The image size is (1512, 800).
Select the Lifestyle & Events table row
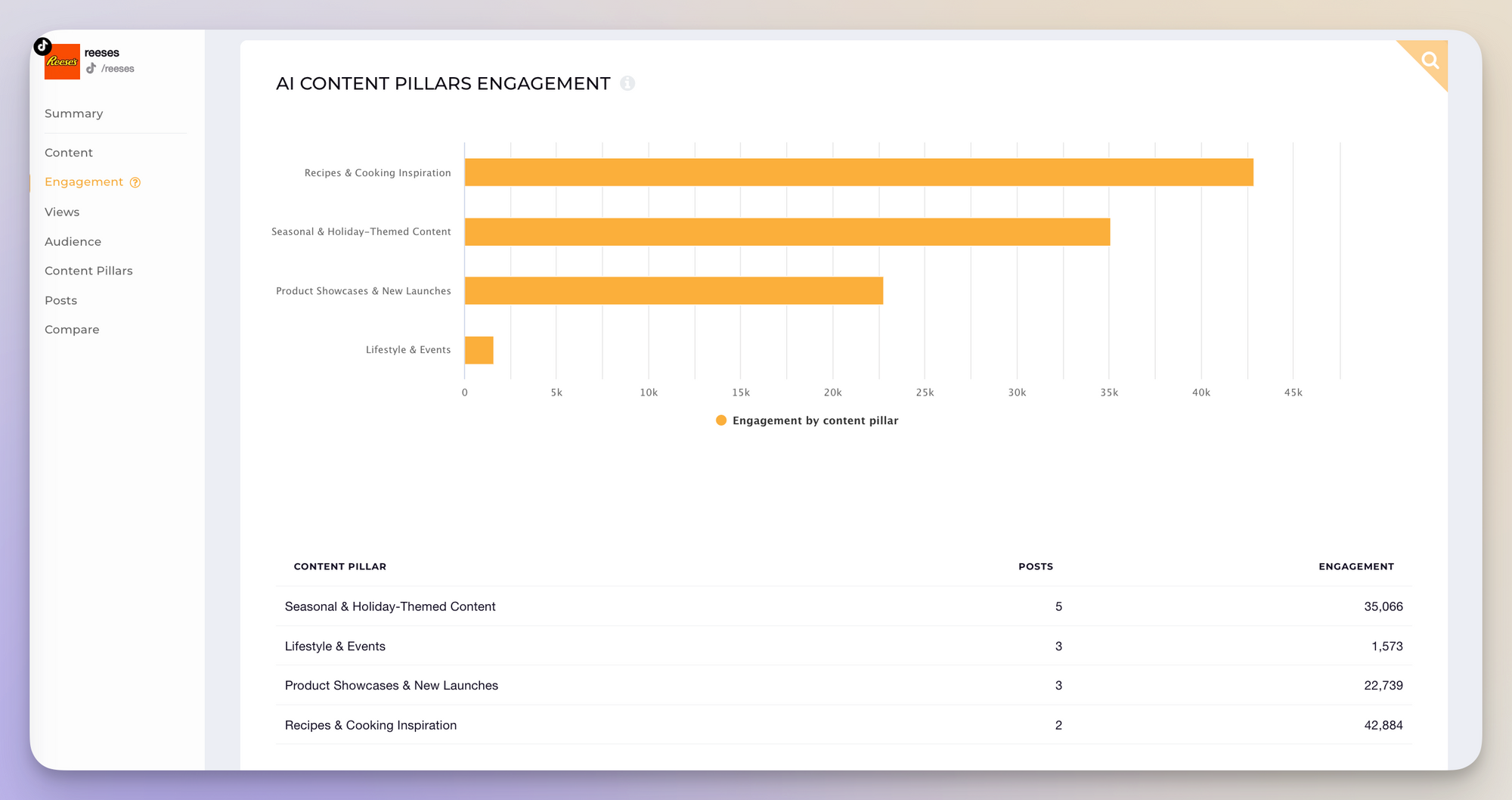click(x=844, y=646)
